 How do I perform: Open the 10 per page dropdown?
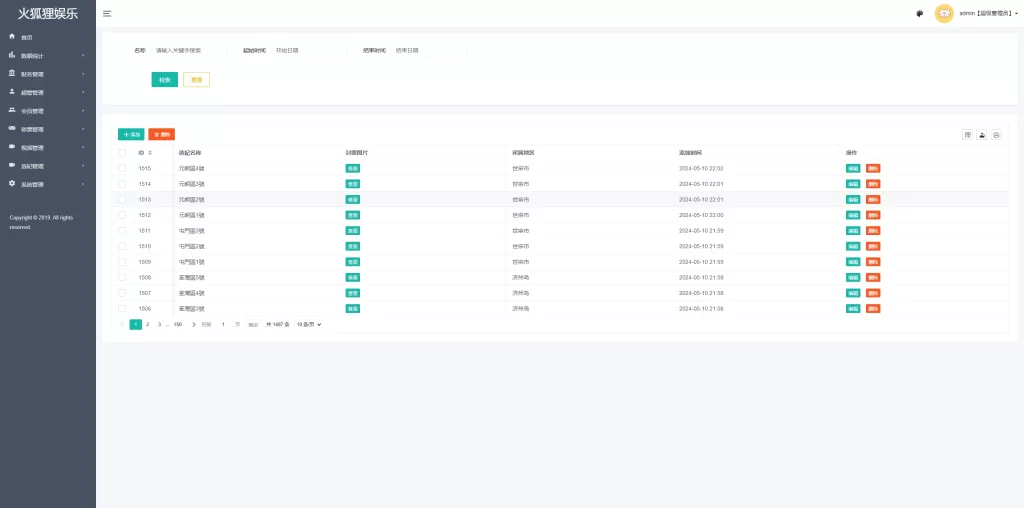310,325
